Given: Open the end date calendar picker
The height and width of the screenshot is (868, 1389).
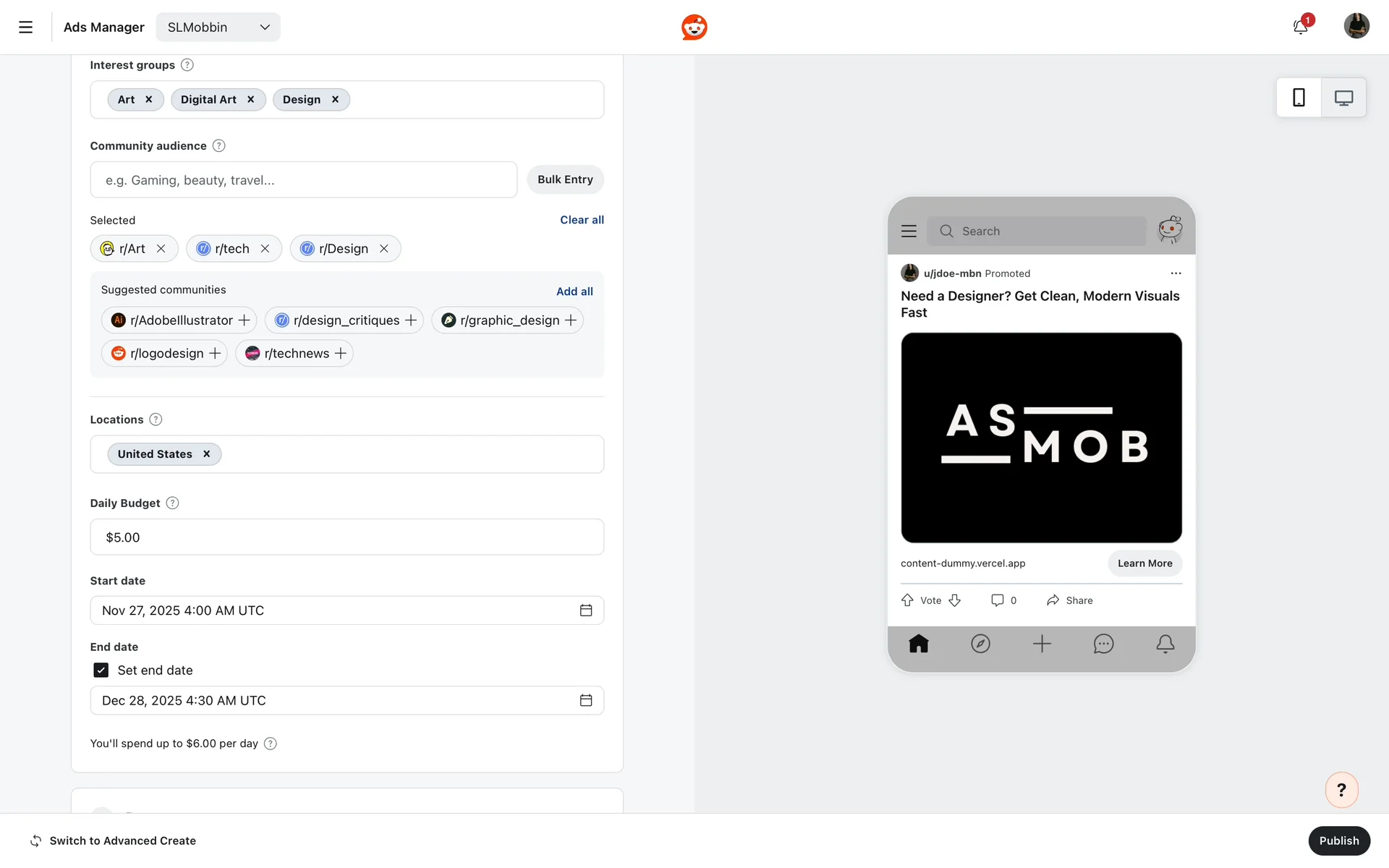Looking at the screenshot, I should point(586,700).
